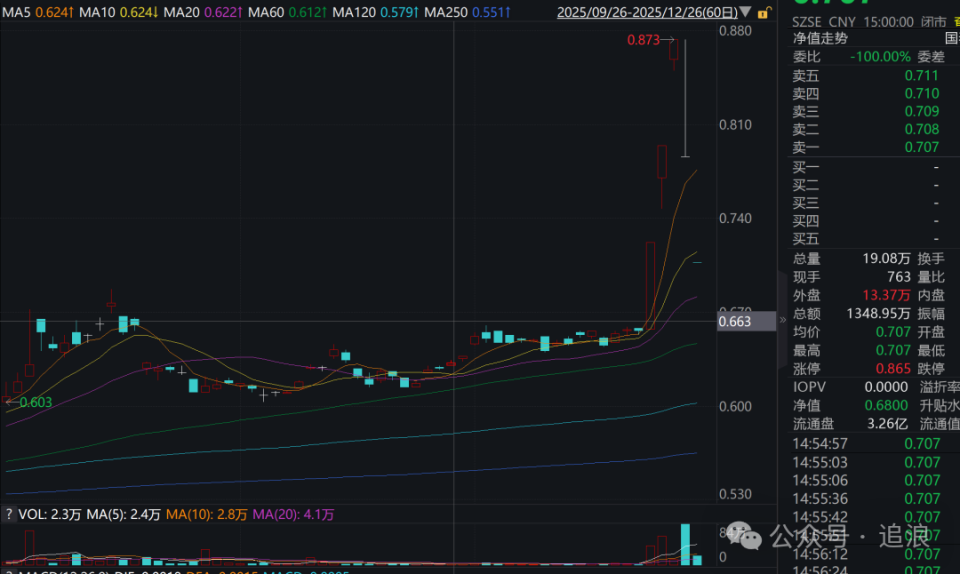The width and height of the screenshot is (960, 574).
Task: Open the question mark help next to VOL
Action: 9,514
